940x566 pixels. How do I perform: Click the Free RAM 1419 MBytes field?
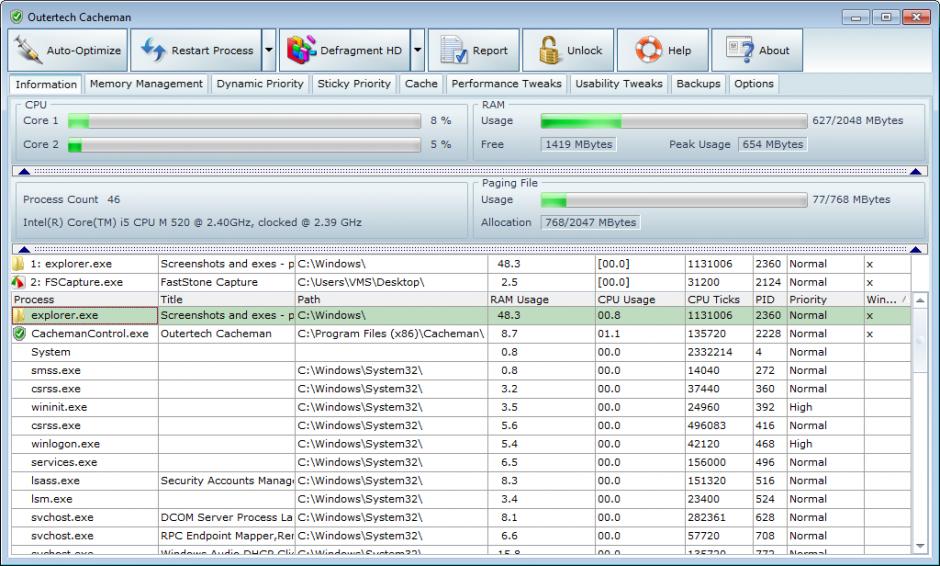pyautogui.click(x=579, y=144)
